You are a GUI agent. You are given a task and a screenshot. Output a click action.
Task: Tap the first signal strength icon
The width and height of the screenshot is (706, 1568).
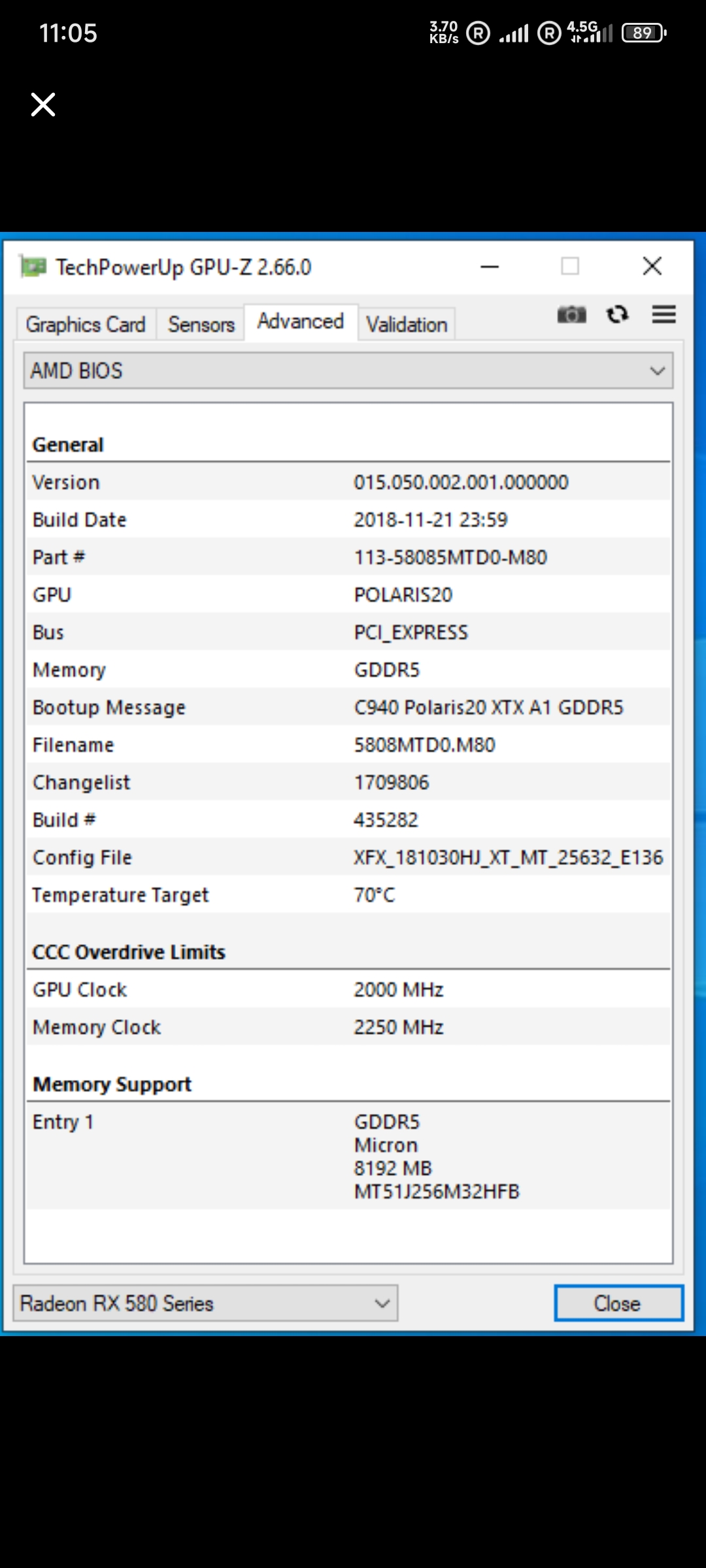pos(514,33)
